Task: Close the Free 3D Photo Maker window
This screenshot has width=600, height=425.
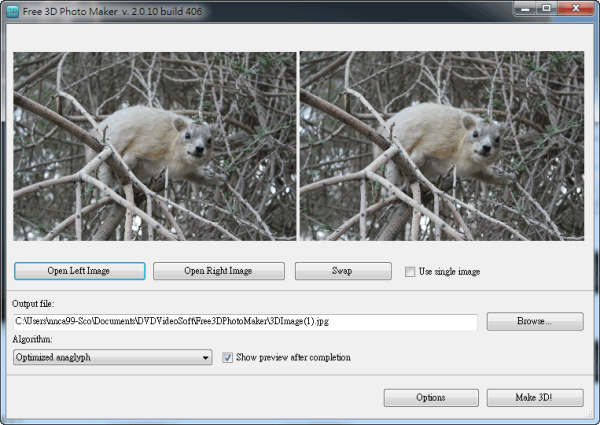Action: [576, 8]
